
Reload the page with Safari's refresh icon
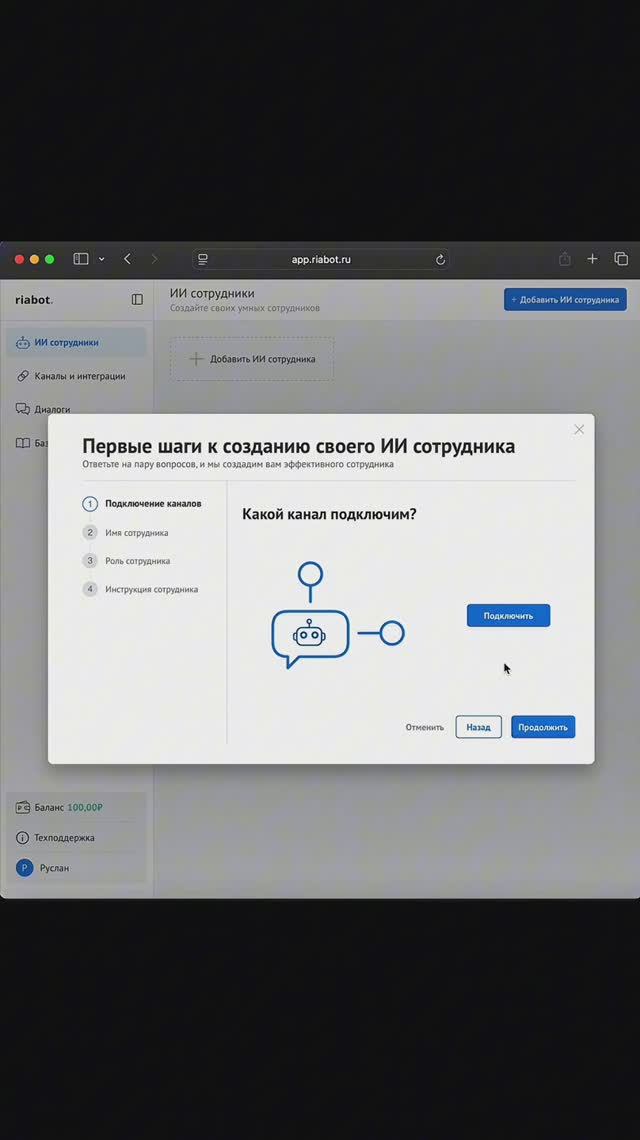coord(440,260)
